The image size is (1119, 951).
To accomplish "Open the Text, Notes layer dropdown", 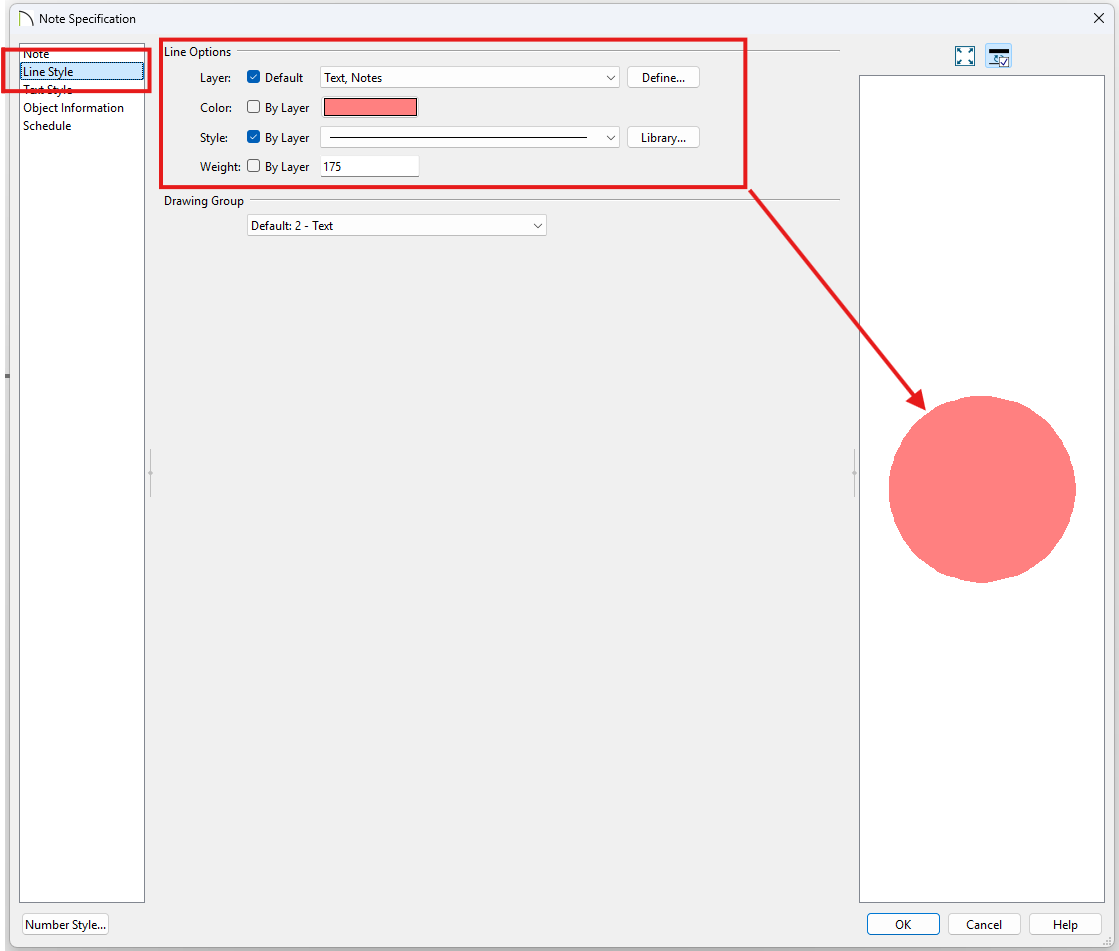I will tap(469, 77).
